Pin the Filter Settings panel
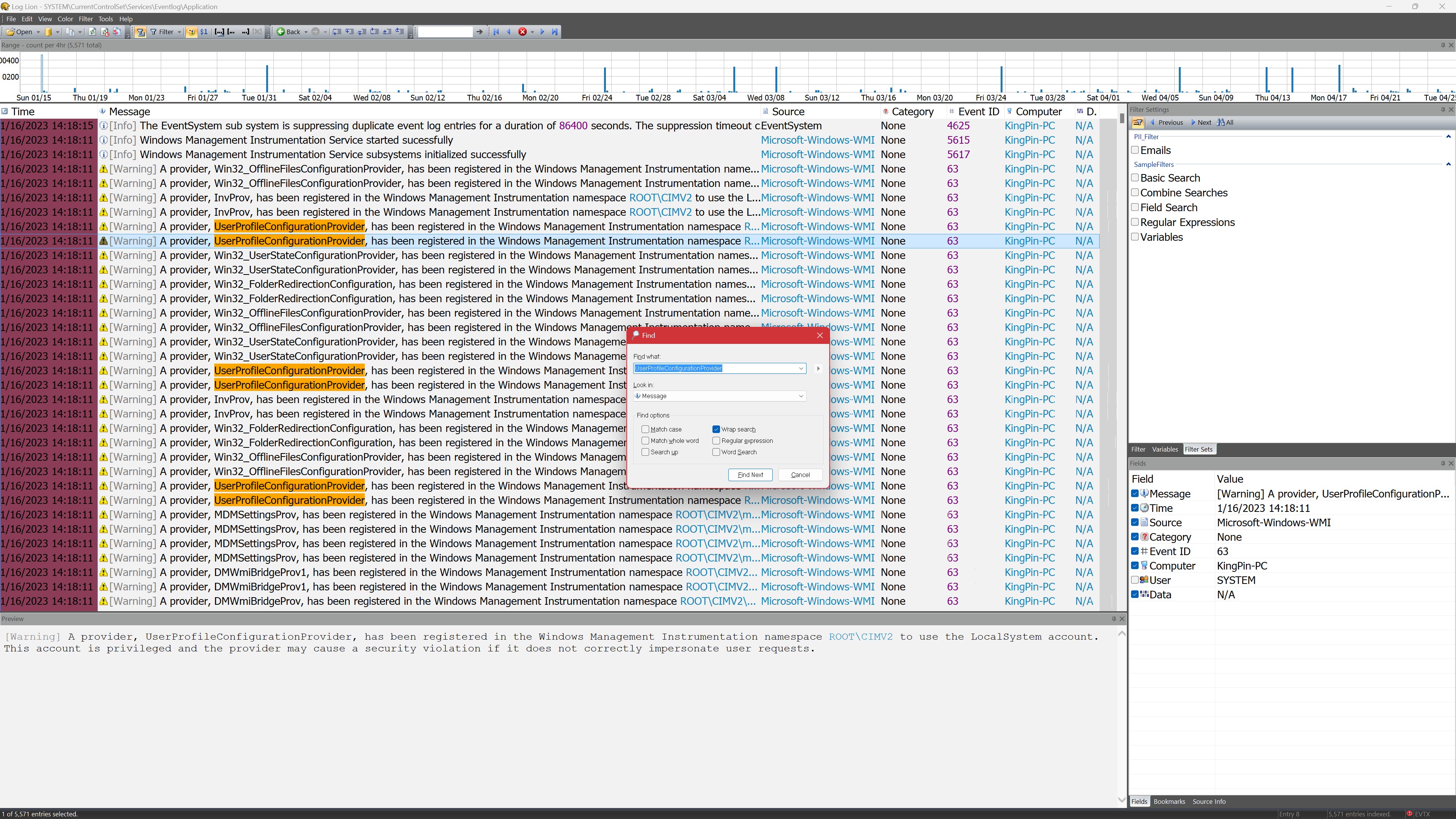Viewport: 1456px width, 819px height. click(x=1442, y=110)
